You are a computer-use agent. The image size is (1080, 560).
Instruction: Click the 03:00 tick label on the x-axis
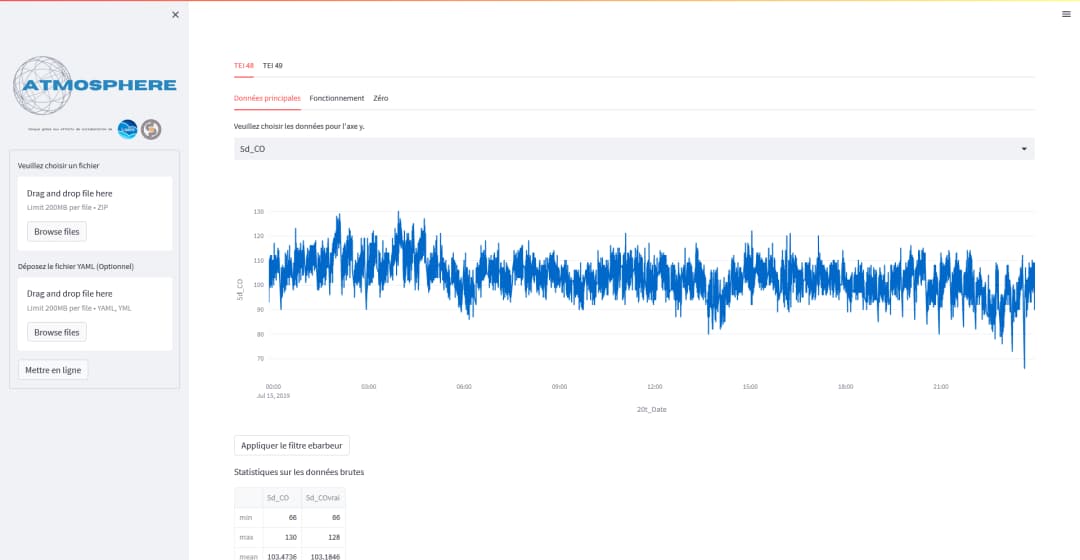pos(368,386)
